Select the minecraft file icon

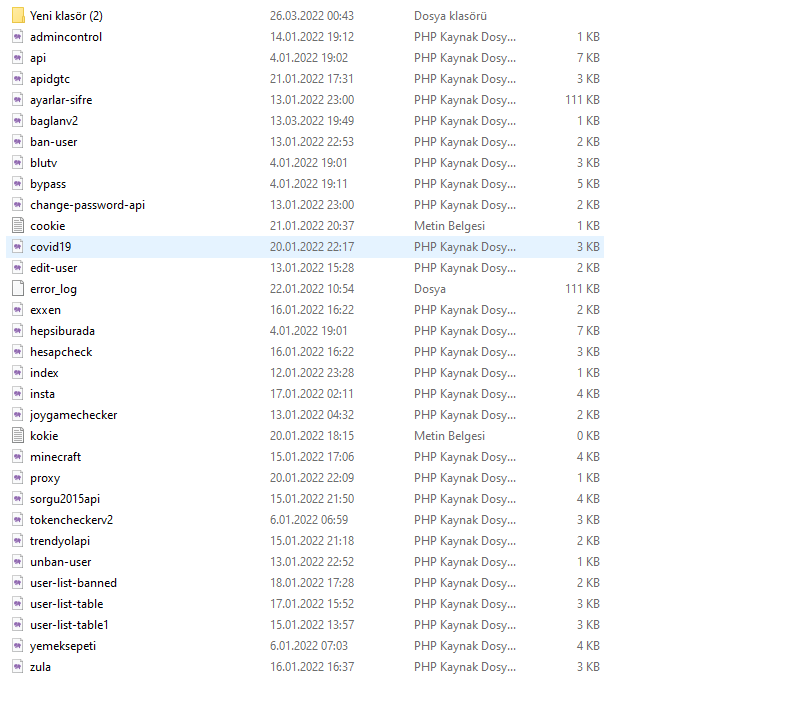pyautogui.click(x=18, y=456)
